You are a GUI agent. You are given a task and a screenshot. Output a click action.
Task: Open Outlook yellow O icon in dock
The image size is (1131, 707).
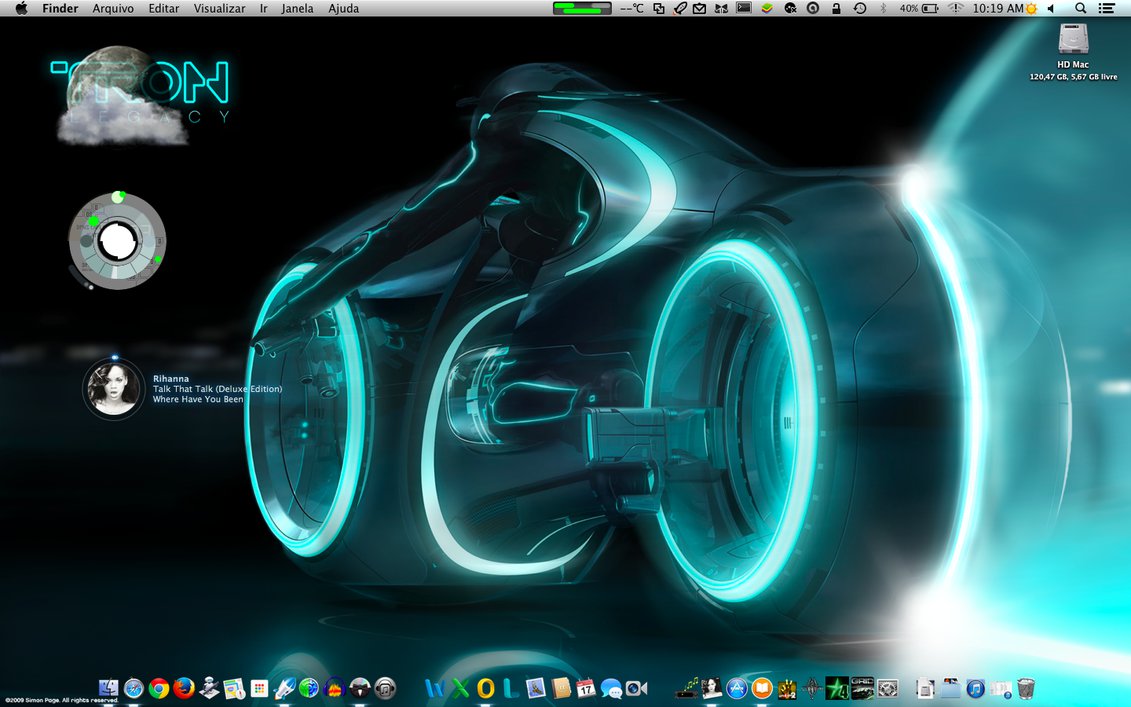(486, 688)
